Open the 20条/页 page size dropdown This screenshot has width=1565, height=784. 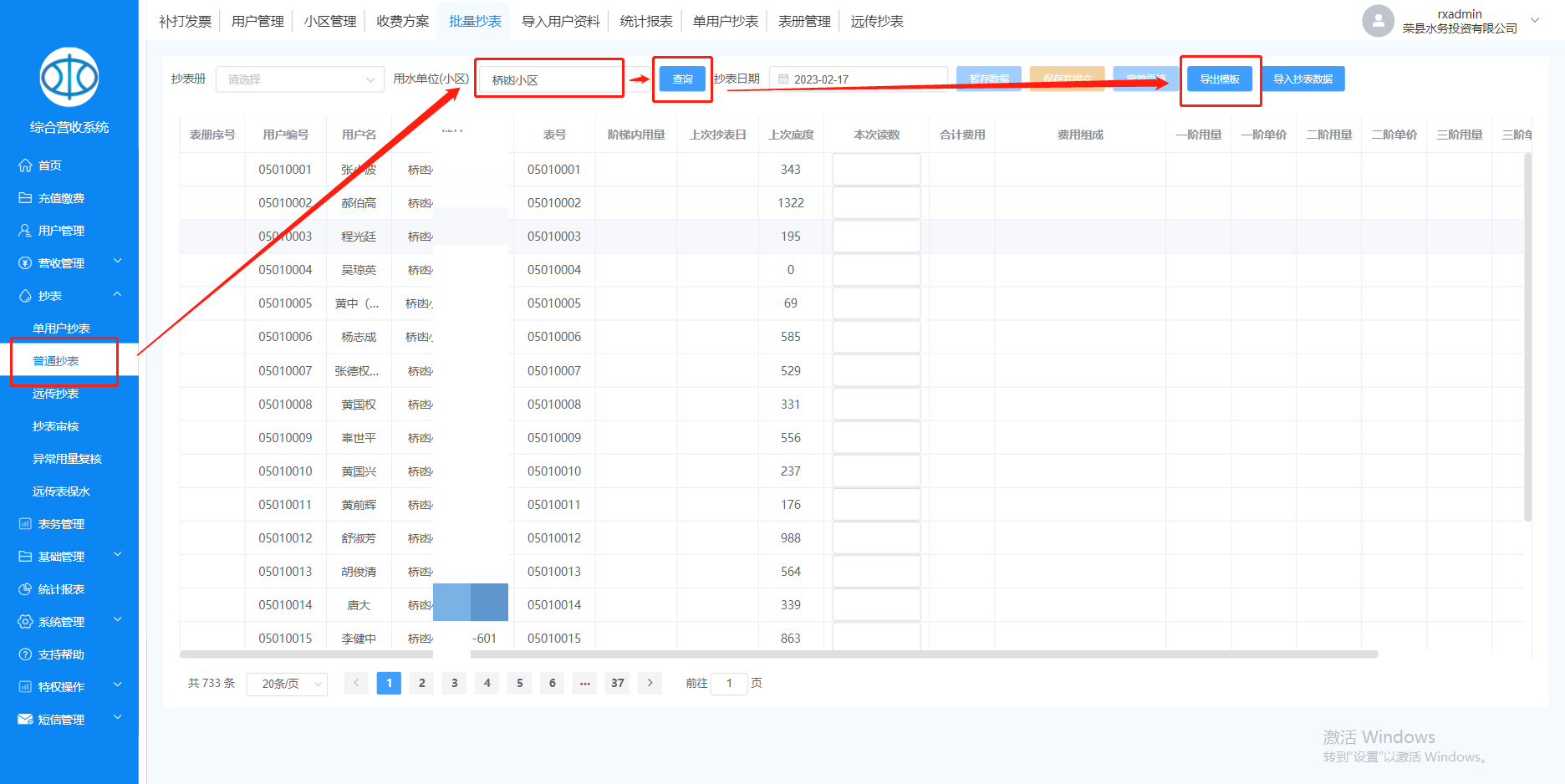coord(287,684)
